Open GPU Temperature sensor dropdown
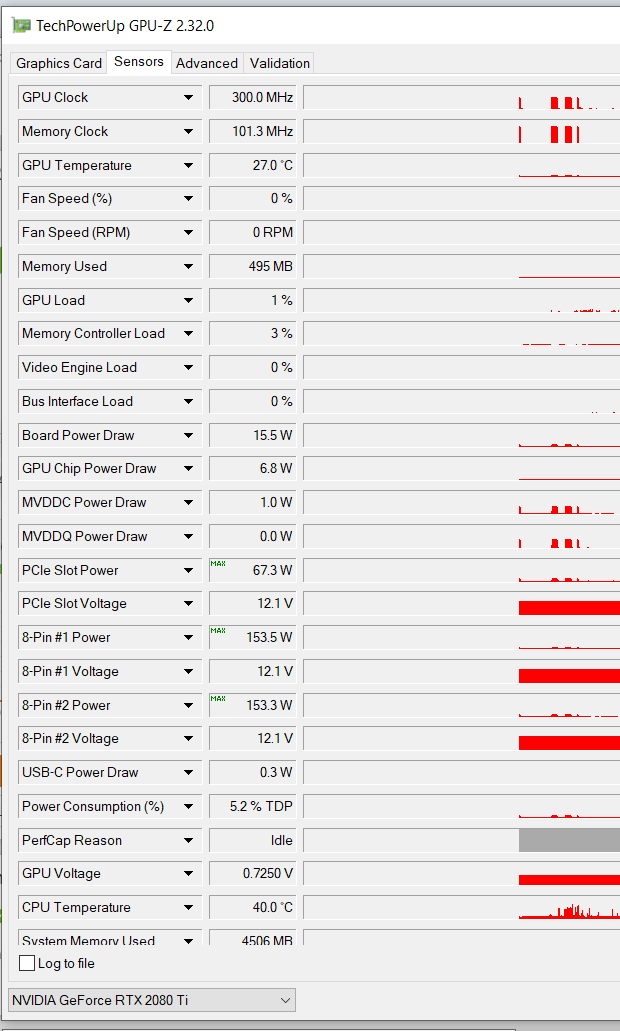Screen dimensions: 620x1031 pyautogui.click(x=188, y=165)
